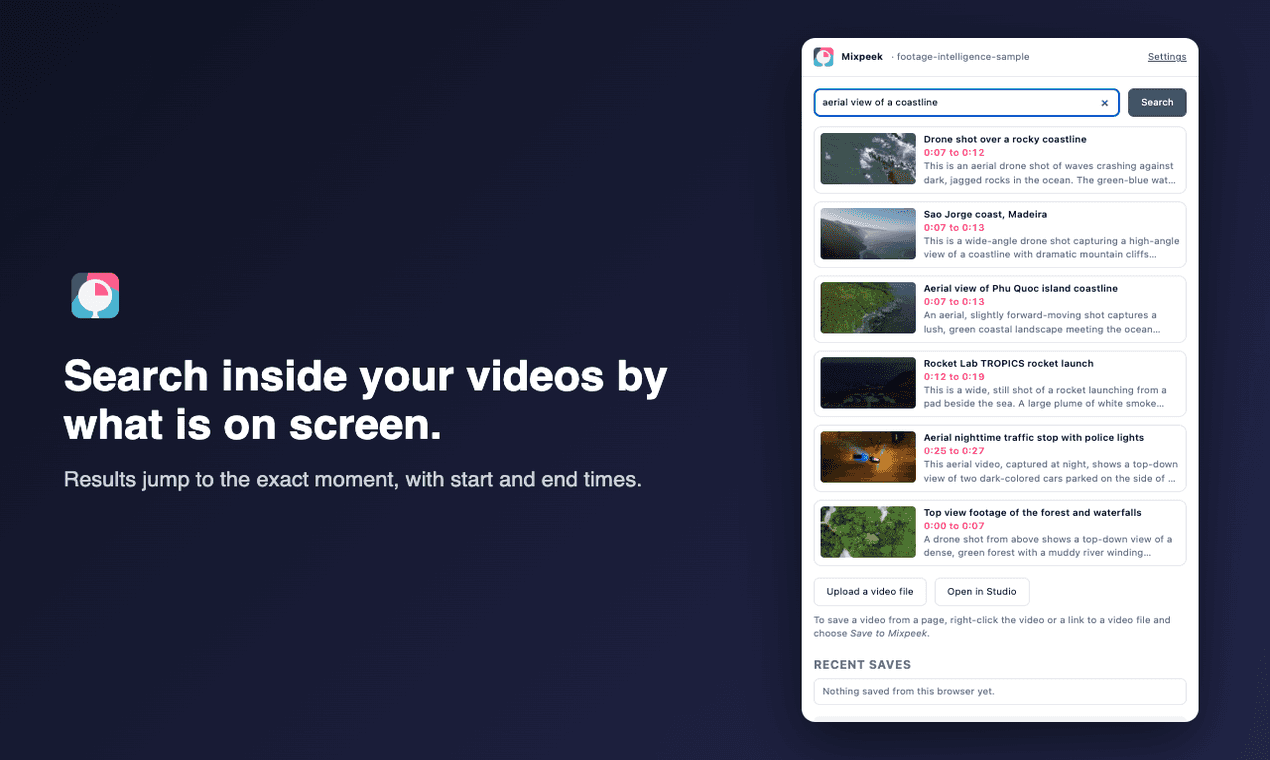Select 'Sao Jorge coast, Madeira' result title
Screen dimensions: 1270x760
click(x=985, y=215)
